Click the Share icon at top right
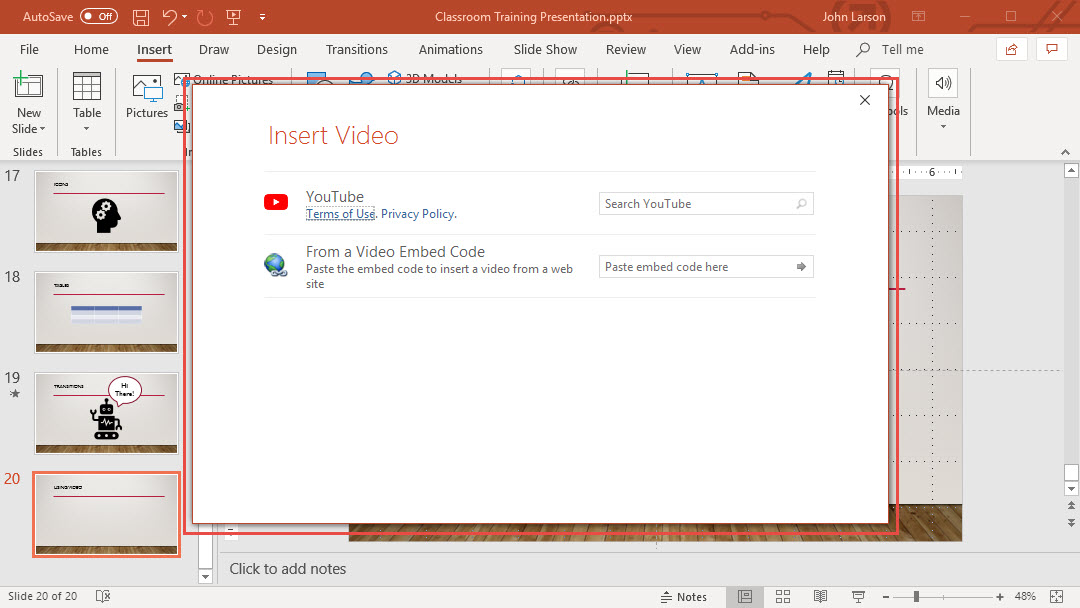This screenshot has width=1080, height=608. 1011,49
